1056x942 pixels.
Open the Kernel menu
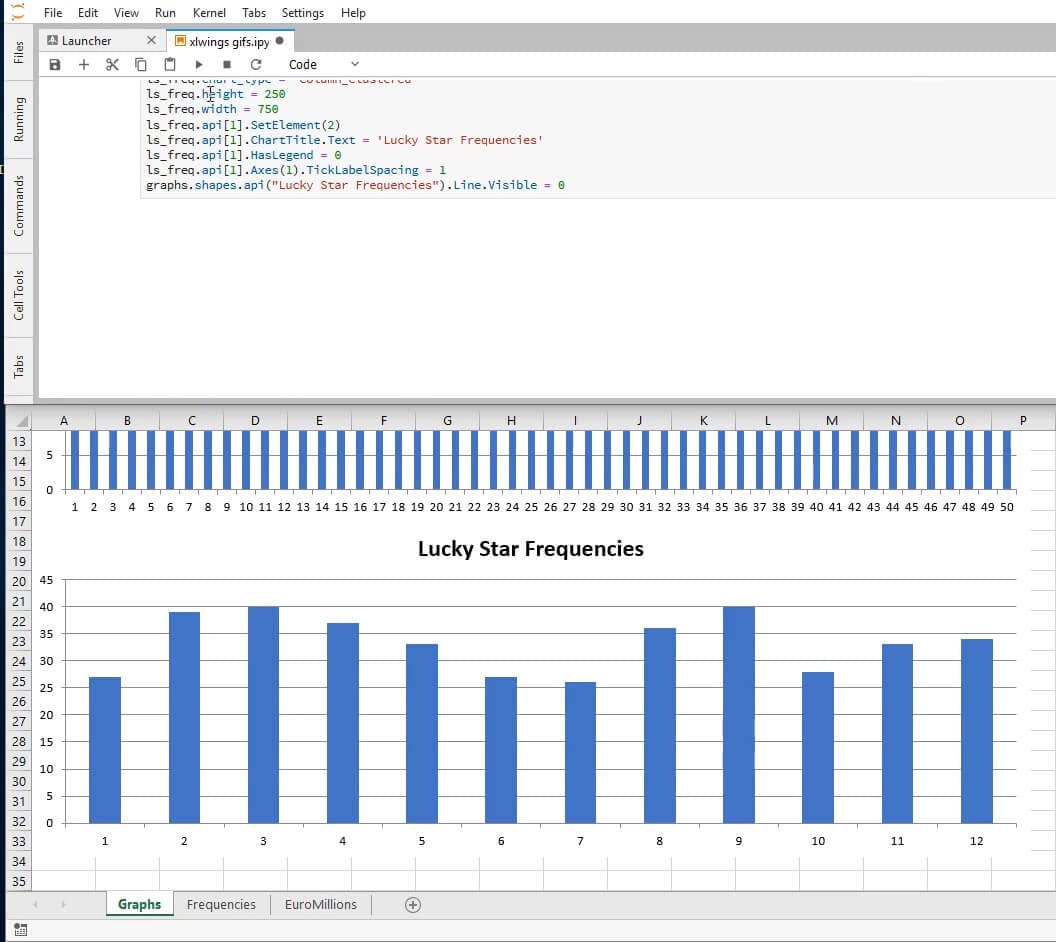209,13
